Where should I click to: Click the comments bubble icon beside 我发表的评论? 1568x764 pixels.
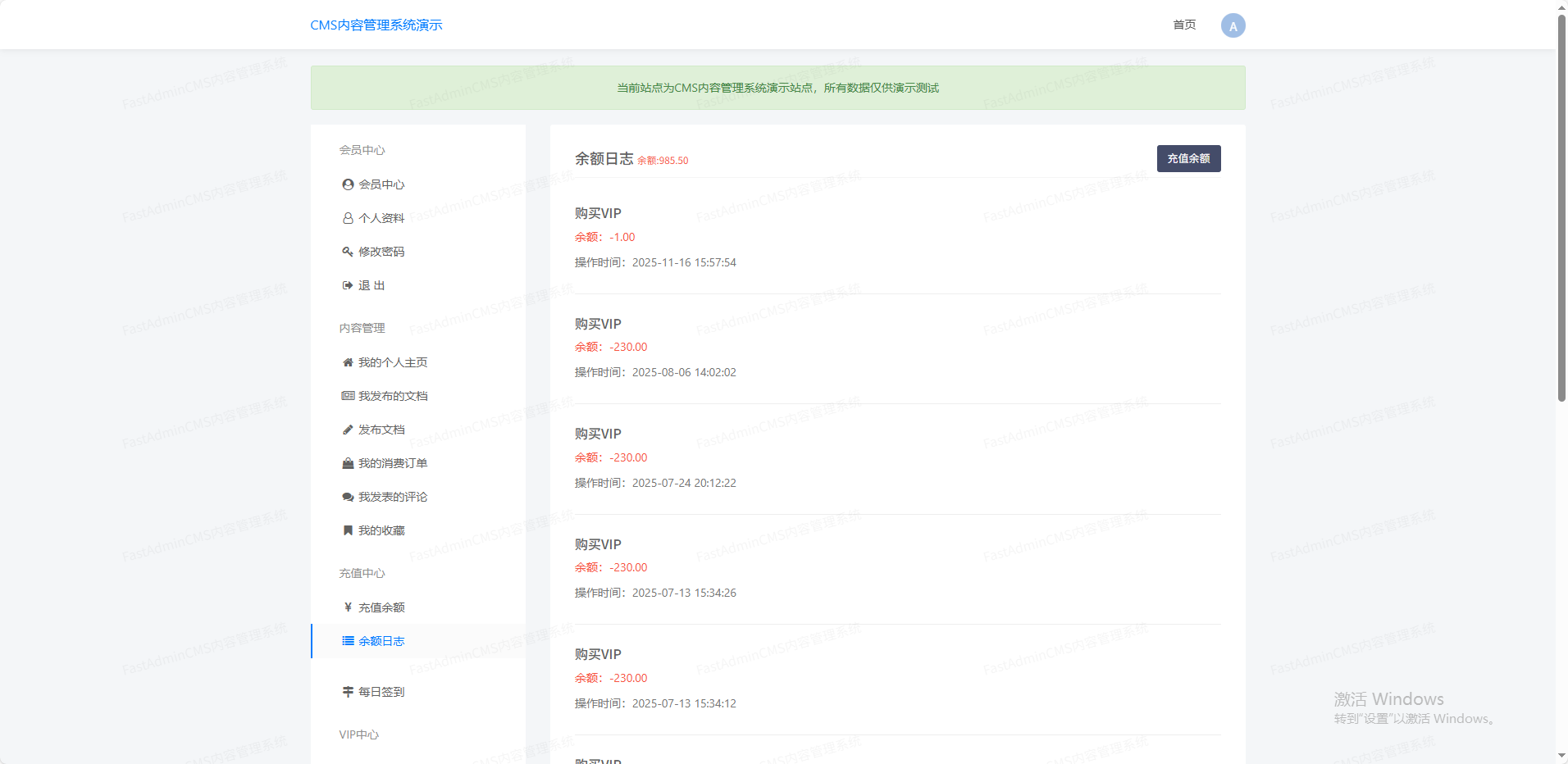coord(348,497)
